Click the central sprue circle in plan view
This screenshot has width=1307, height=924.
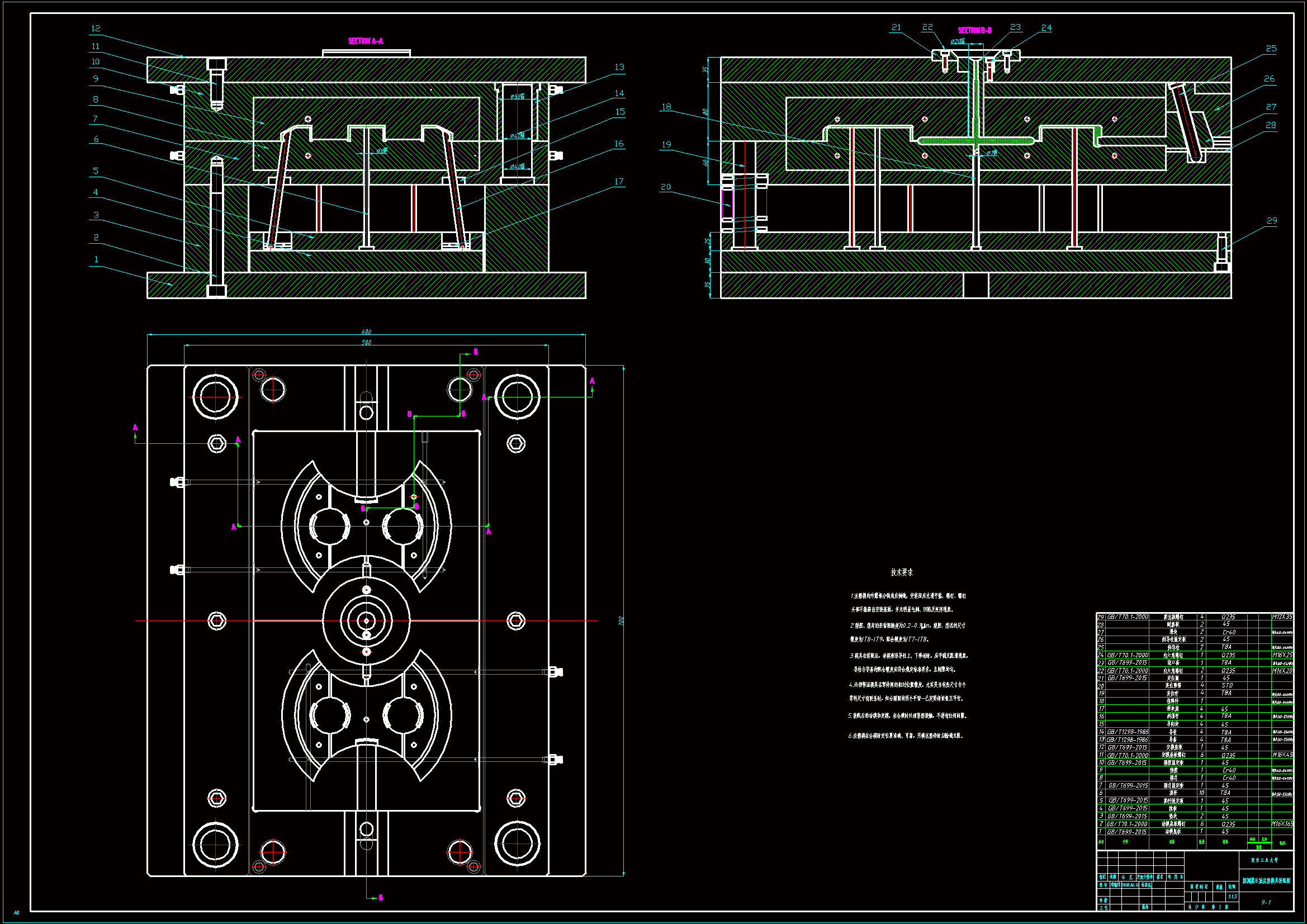click(366, 620)
